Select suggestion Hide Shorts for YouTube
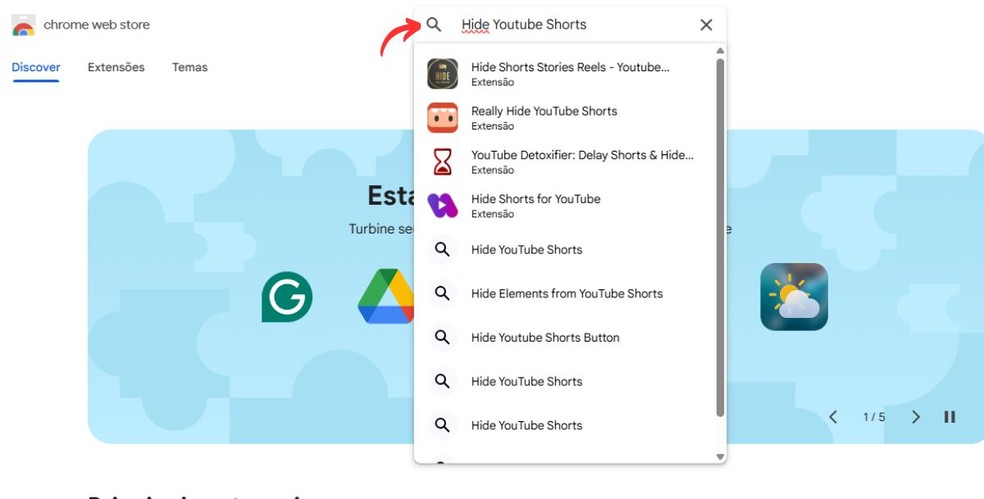The width and height of the screenshot is (984, 499). 565,206
